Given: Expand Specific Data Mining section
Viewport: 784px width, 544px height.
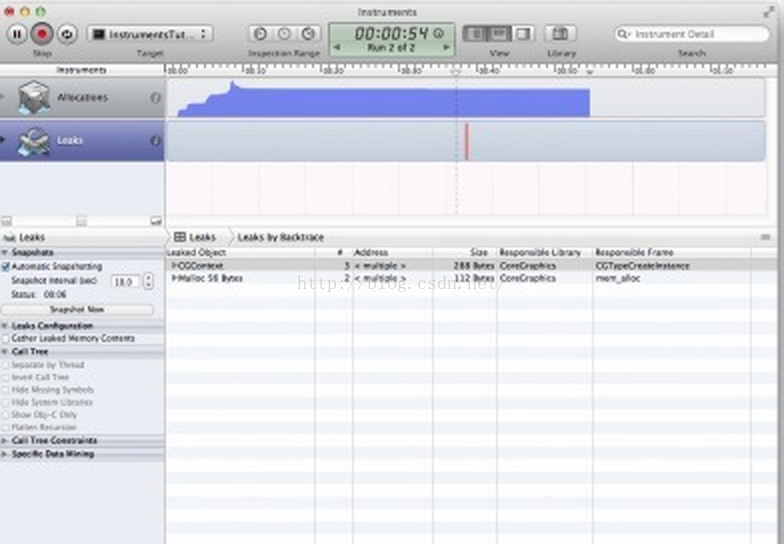Looking at the screenshot, I should [4, 454].
